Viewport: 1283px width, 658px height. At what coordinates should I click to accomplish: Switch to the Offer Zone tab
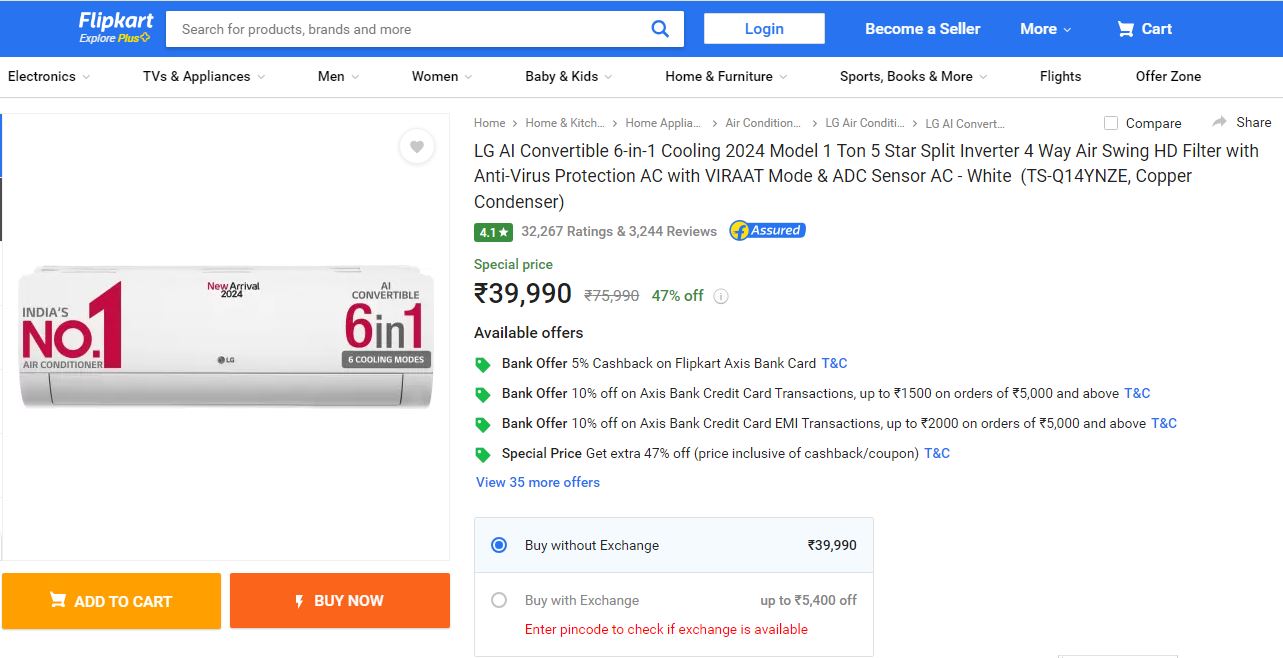tap(1167, 76)
